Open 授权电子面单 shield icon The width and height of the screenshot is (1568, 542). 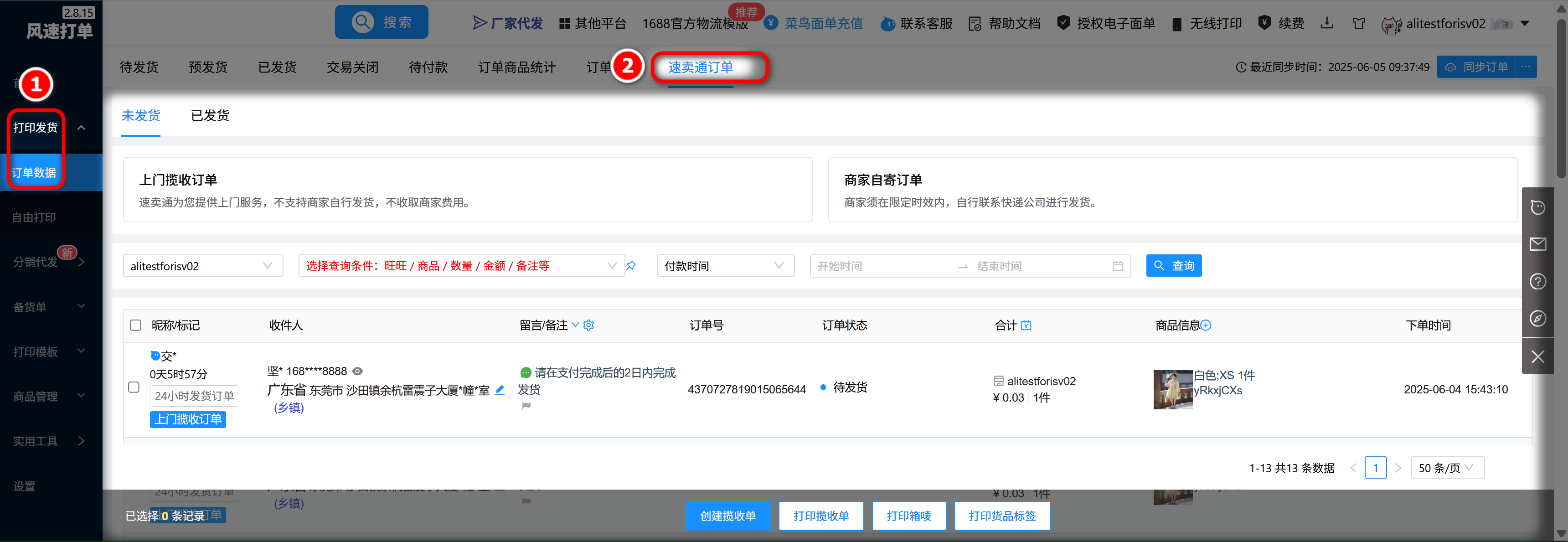[1063, 23]
